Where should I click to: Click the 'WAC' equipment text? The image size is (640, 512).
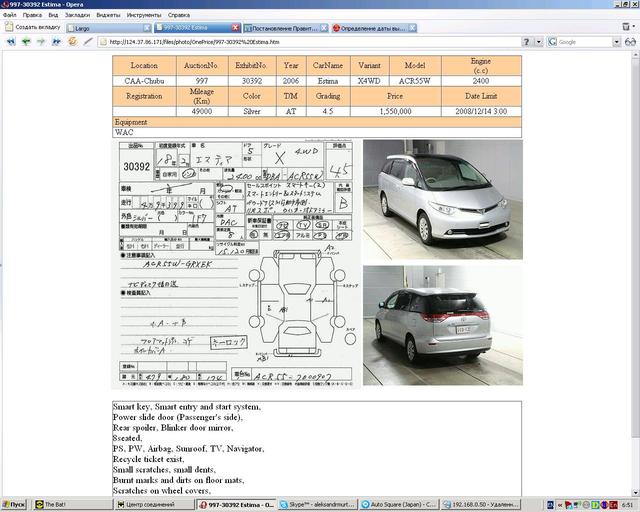click(124, 132)
